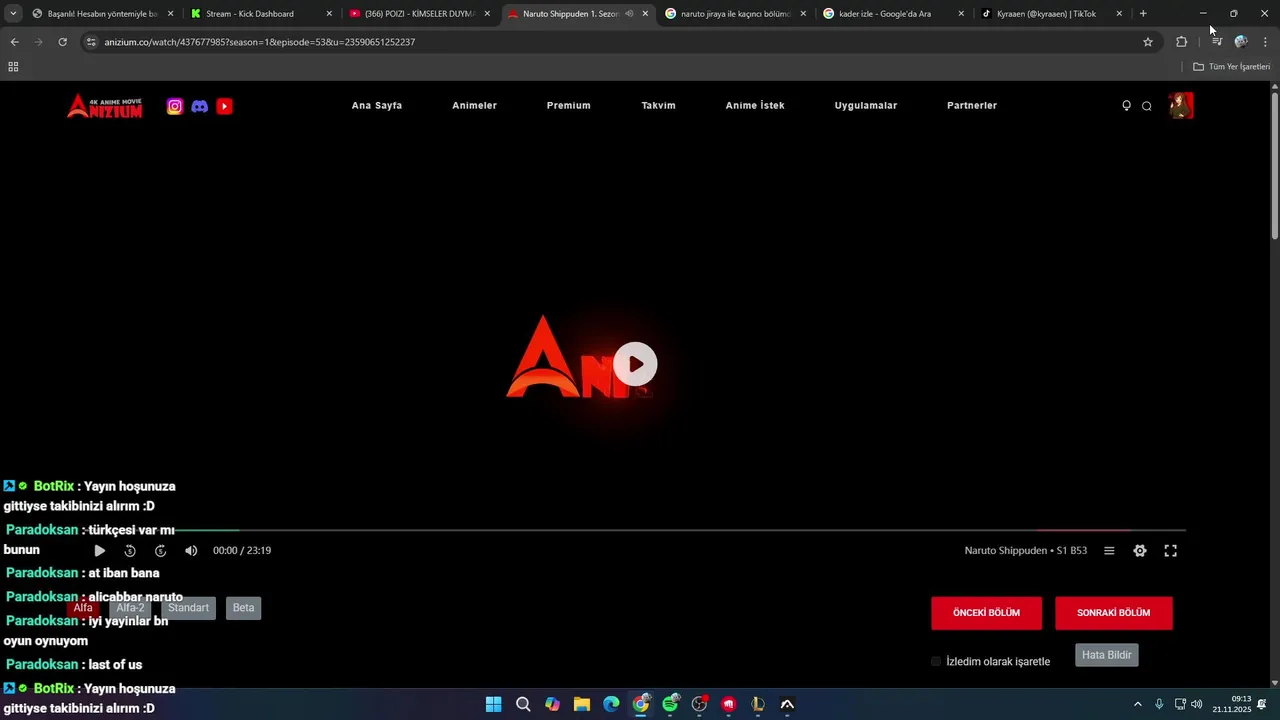1280x720 pixels.
Task: Open the player settings gear
Action: (x=1140, y=551)
